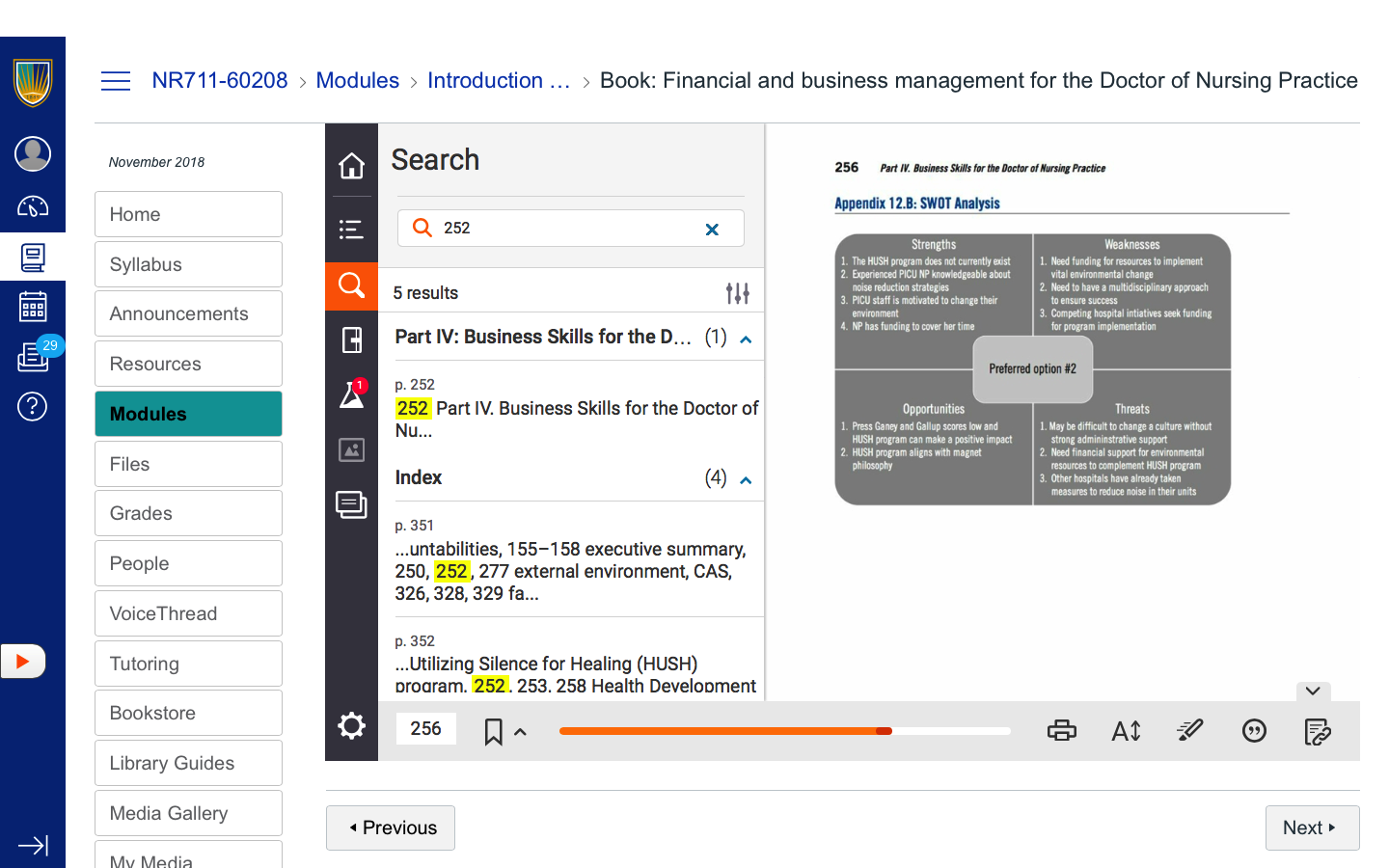Open the flashcards lab flask icon
This screenshot has width=1389, height=868.
[x=351, y=394]
